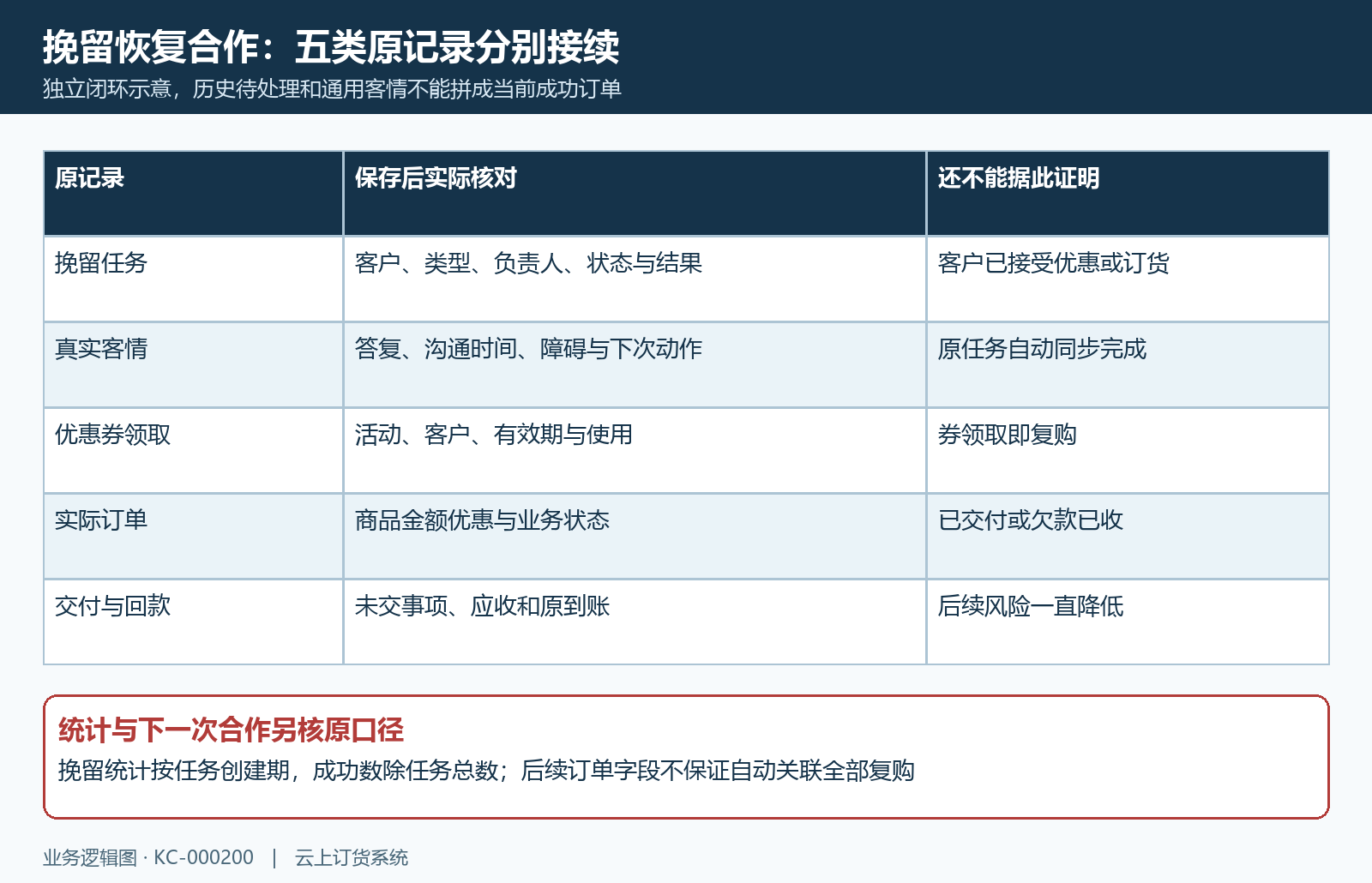
Task: Click the 还不能据此证明 column header
Action: click(1128, 194)
